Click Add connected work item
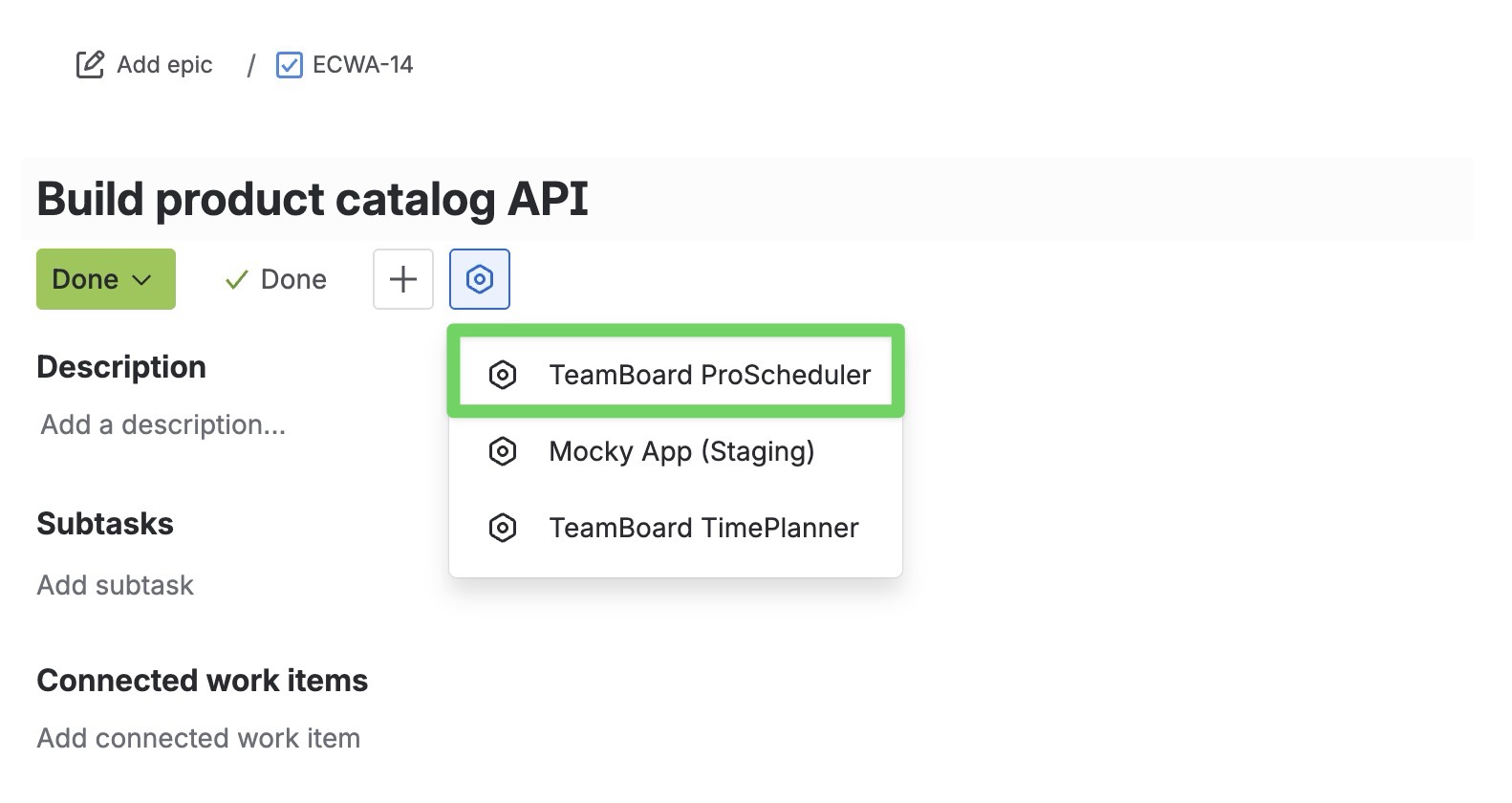1512x803 pixels. coord(199,738)
